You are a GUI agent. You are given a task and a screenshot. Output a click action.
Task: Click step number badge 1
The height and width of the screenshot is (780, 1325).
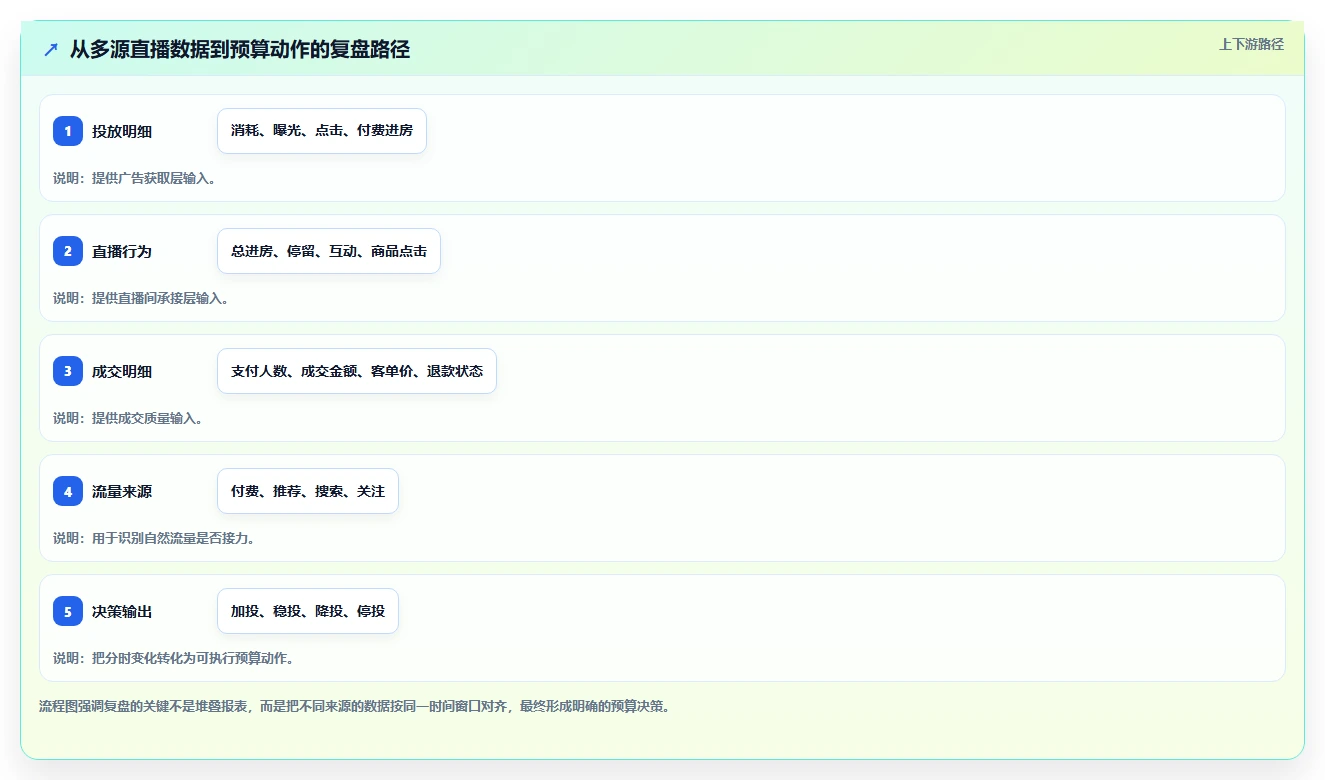pos(68,131)
